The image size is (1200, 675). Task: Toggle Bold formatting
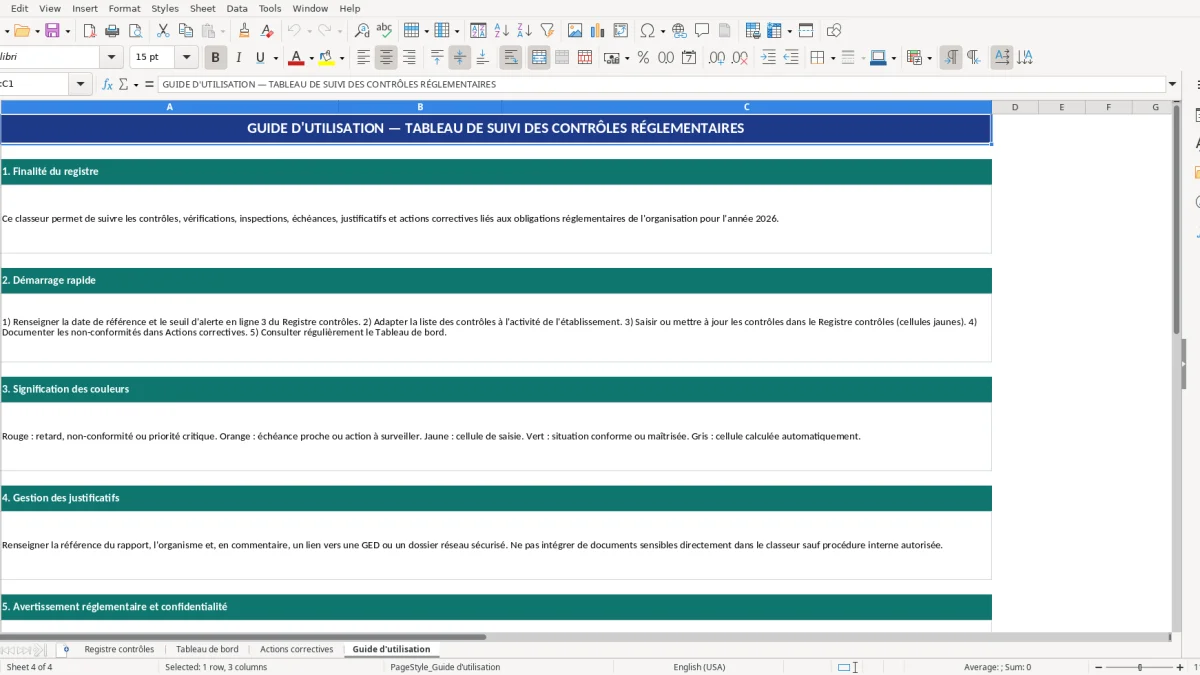[215, 58]
